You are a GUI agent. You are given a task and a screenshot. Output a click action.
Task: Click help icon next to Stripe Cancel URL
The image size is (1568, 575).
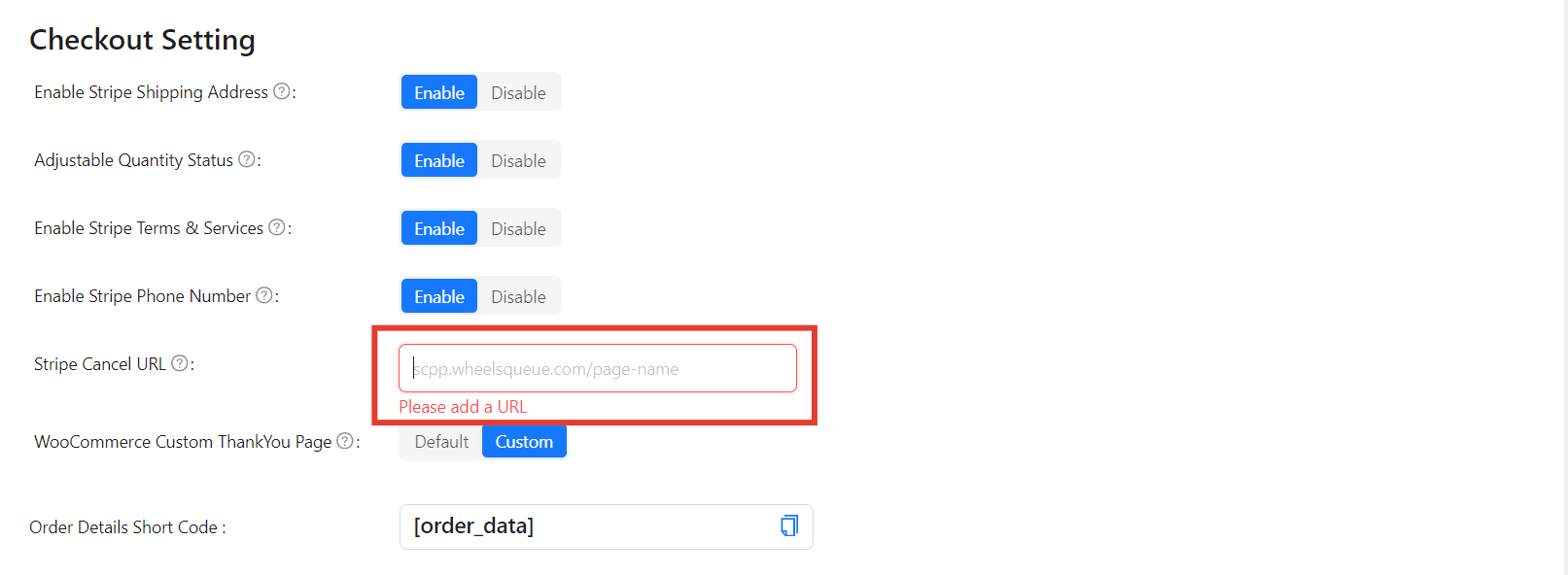point(180,363)
